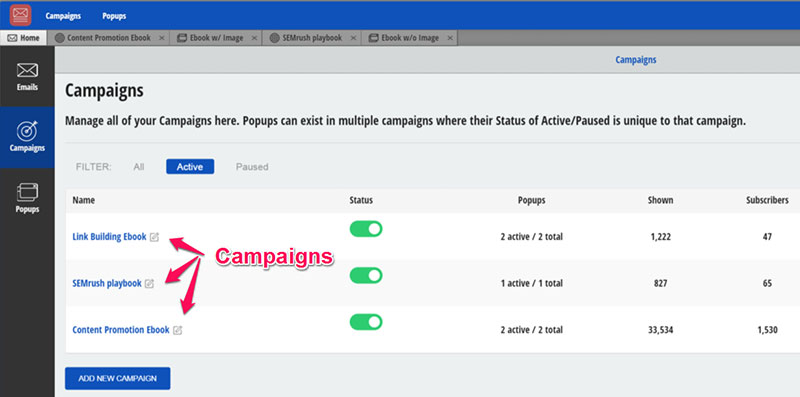The height and width of the screenshot is (397, 800).
Task: Click the popups count for Content Promotion Ebook
Action: (532, 330)
